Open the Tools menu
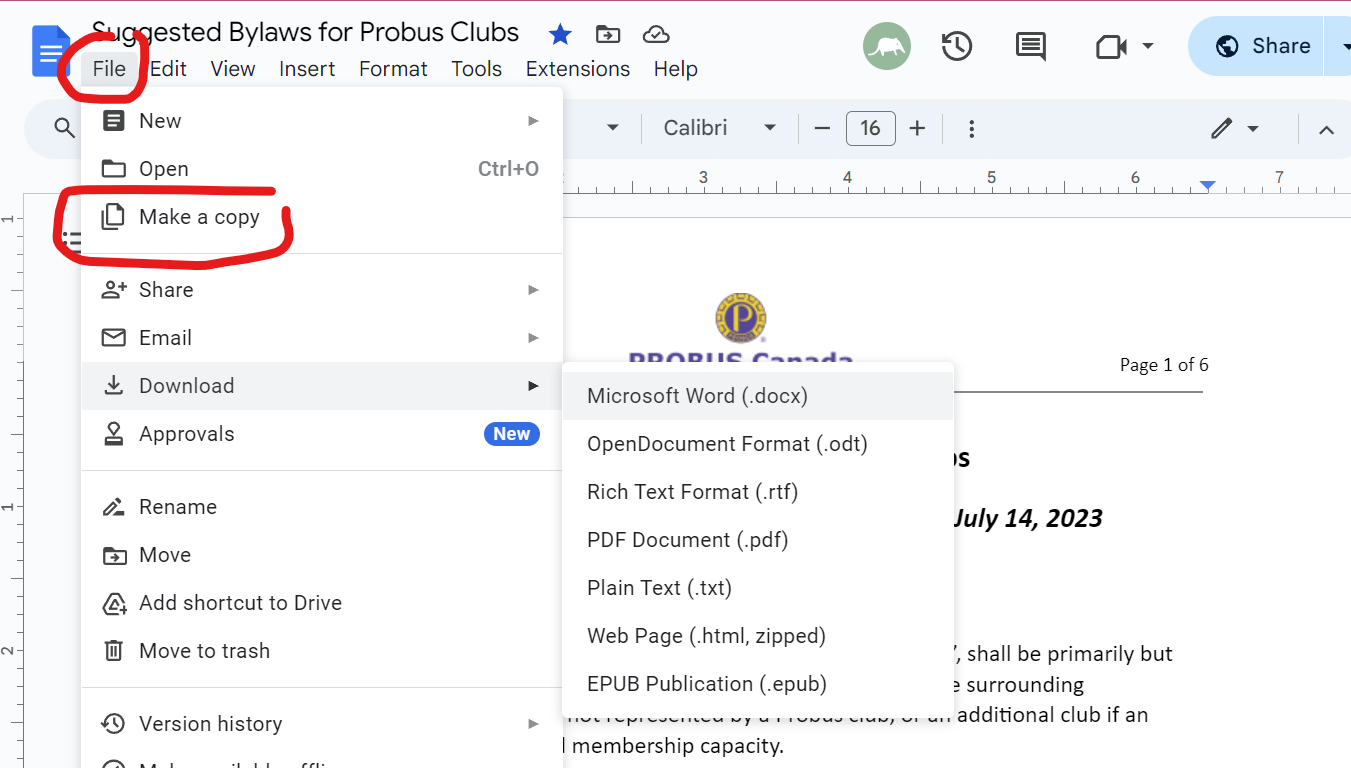Image resolution: width=1351 pixels, height=768 pixels. (x=476, y=69)
